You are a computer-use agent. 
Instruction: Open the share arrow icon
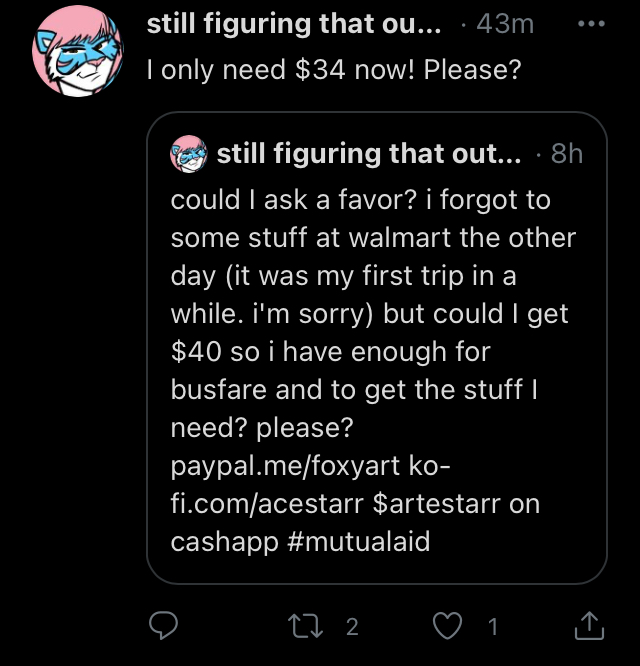(589, 625)
